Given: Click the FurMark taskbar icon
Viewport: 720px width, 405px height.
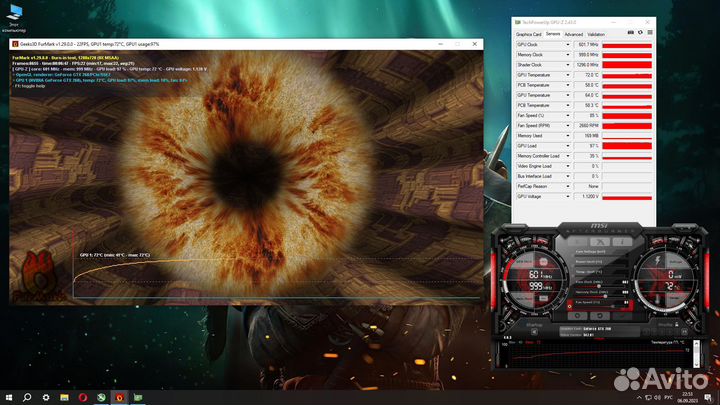Looking at the screenshot, I should [x=119, y=397].
